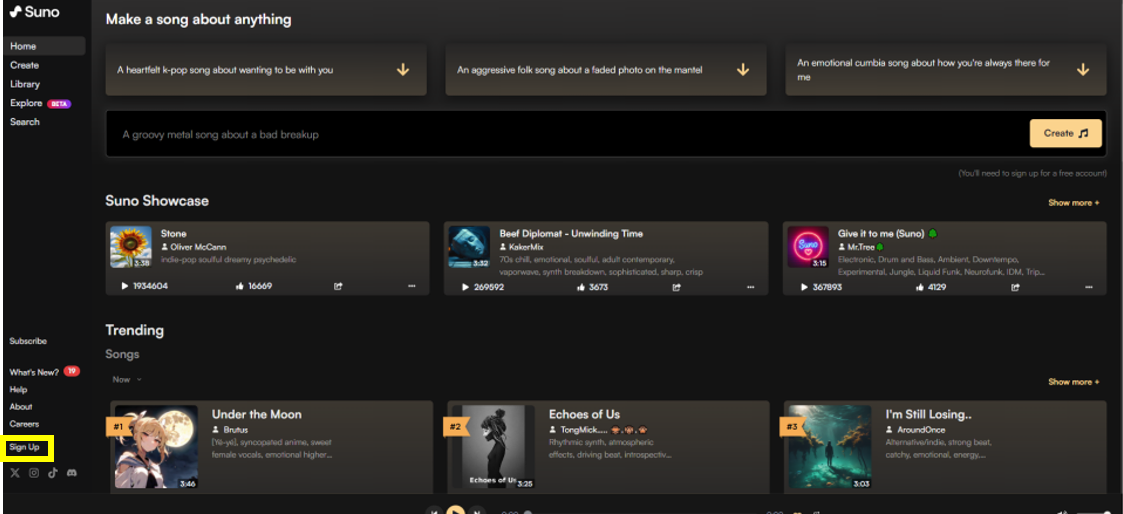
Task: Open the Under the Moon song title
Action: pos(256,414)
